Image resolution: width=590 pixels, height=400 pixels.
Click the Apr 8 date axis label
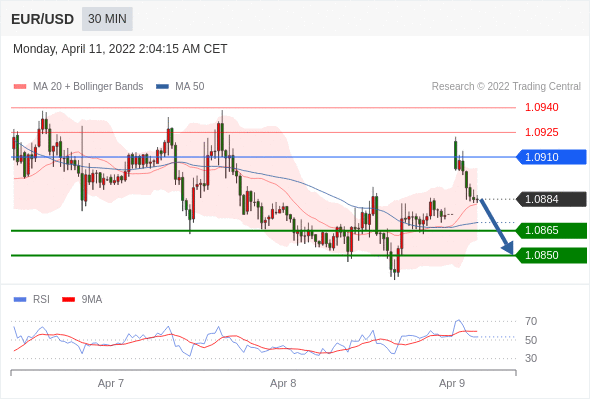pos(283,383)
